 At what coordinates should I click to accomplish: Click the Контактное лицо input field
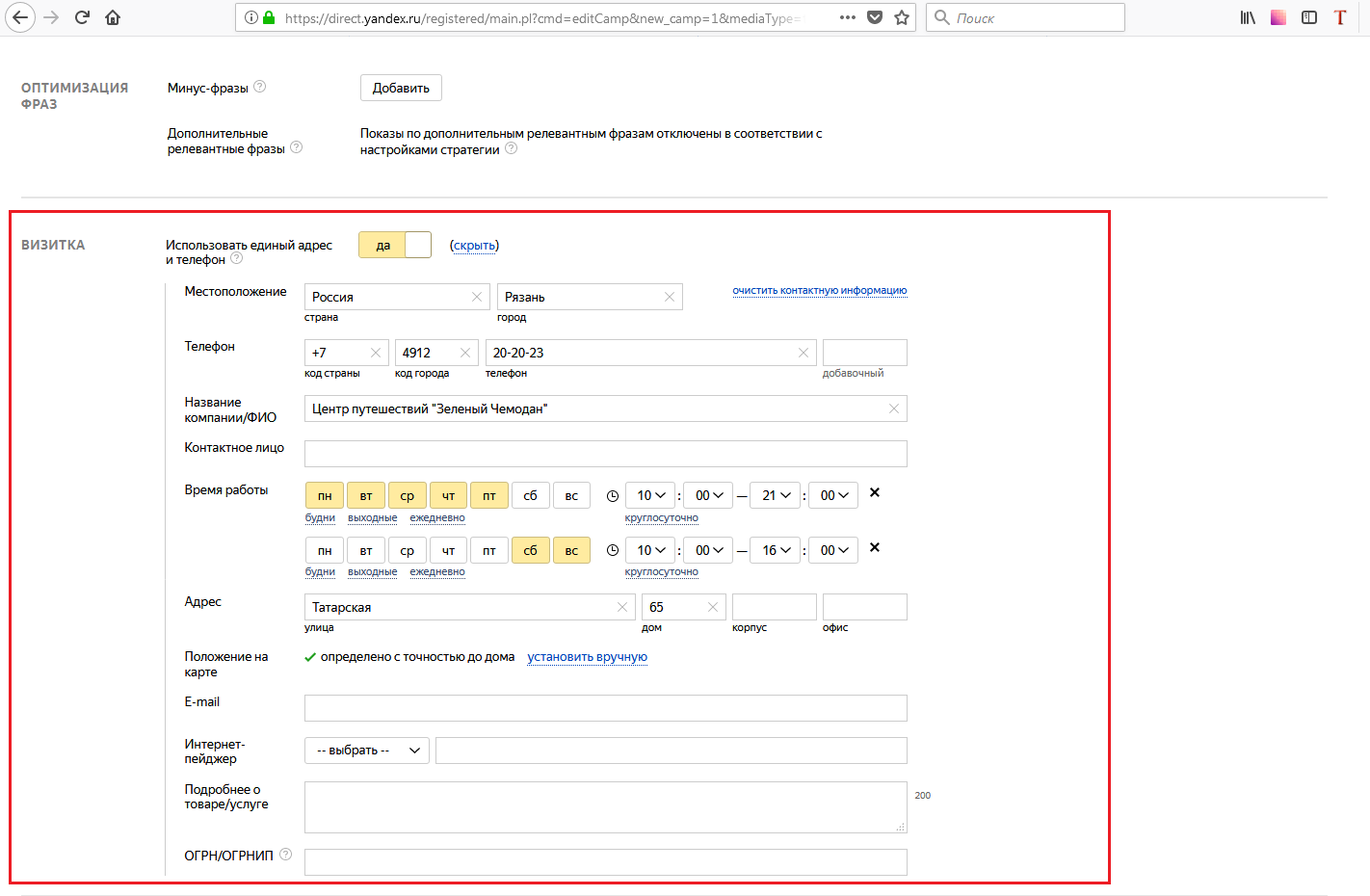click(x=606, y=454)
